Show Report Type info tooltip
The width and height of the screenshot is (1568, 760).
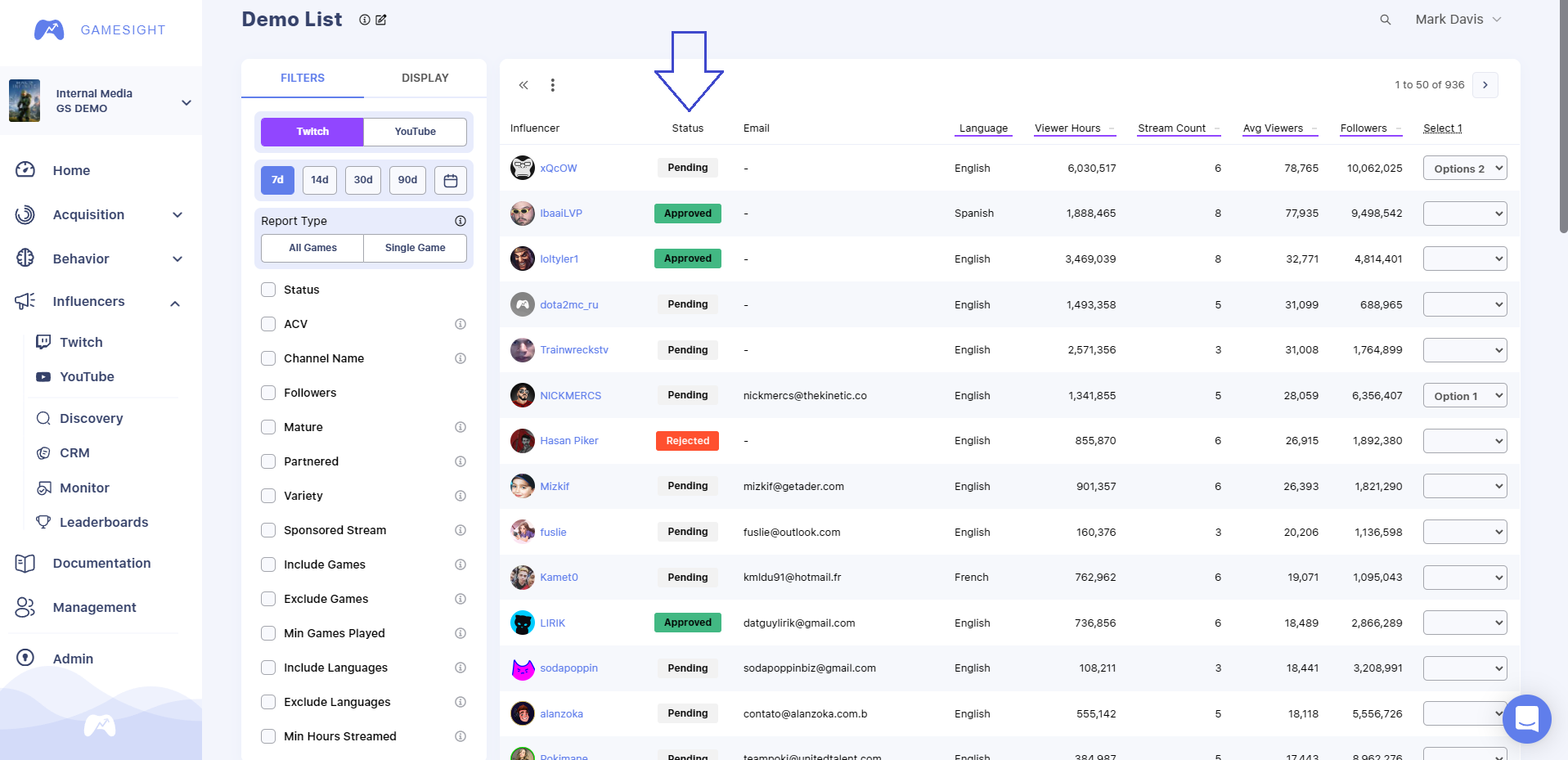(x=461, y=221)
